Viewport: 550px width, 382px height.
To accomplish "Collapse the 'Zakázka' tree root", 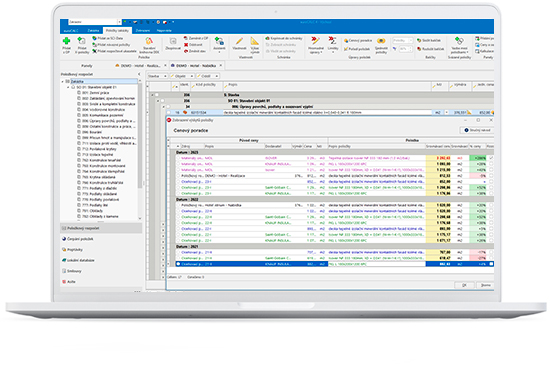I will pos(63,81).
